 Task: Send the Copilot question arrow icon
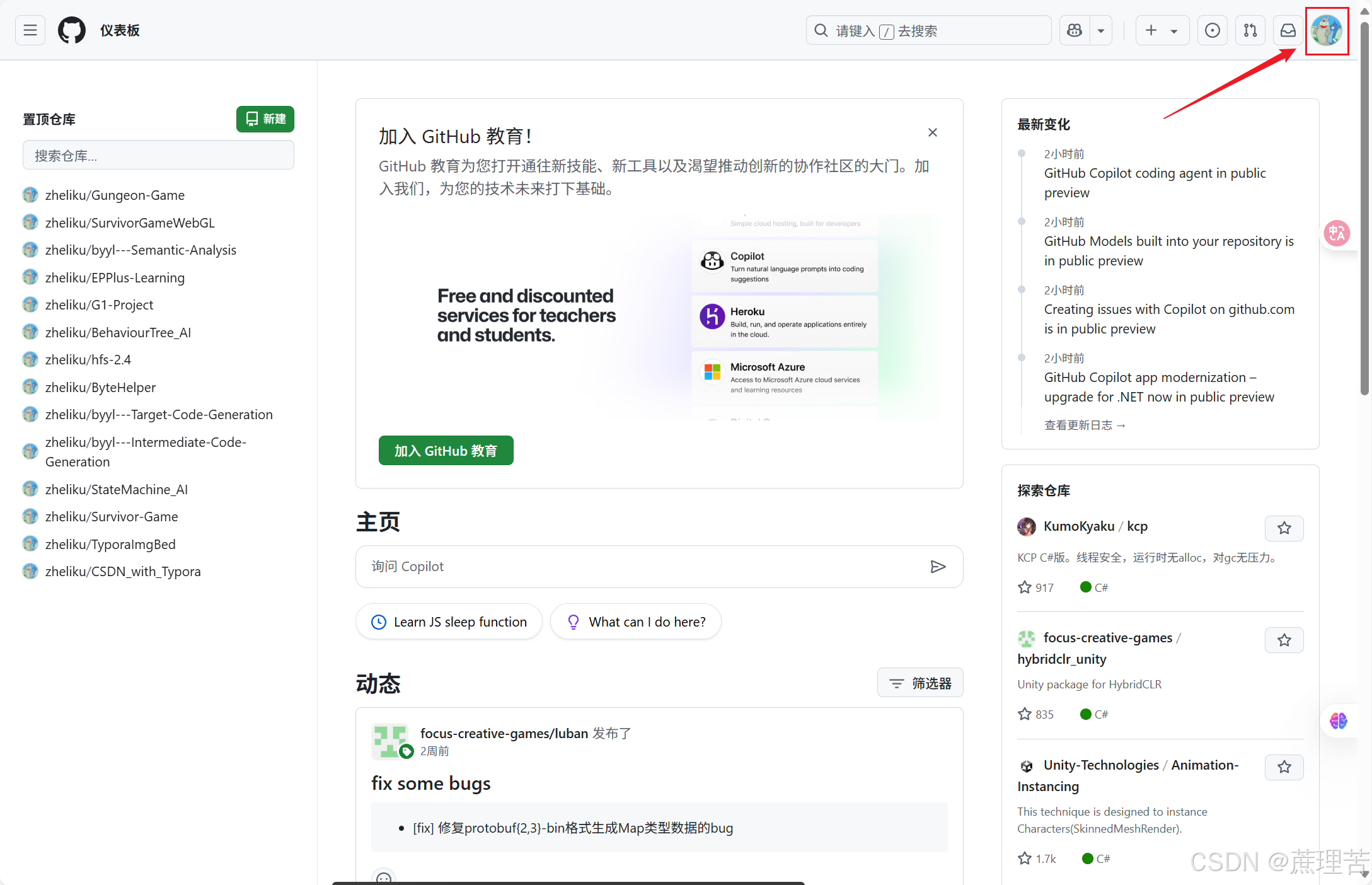(938, 567)
